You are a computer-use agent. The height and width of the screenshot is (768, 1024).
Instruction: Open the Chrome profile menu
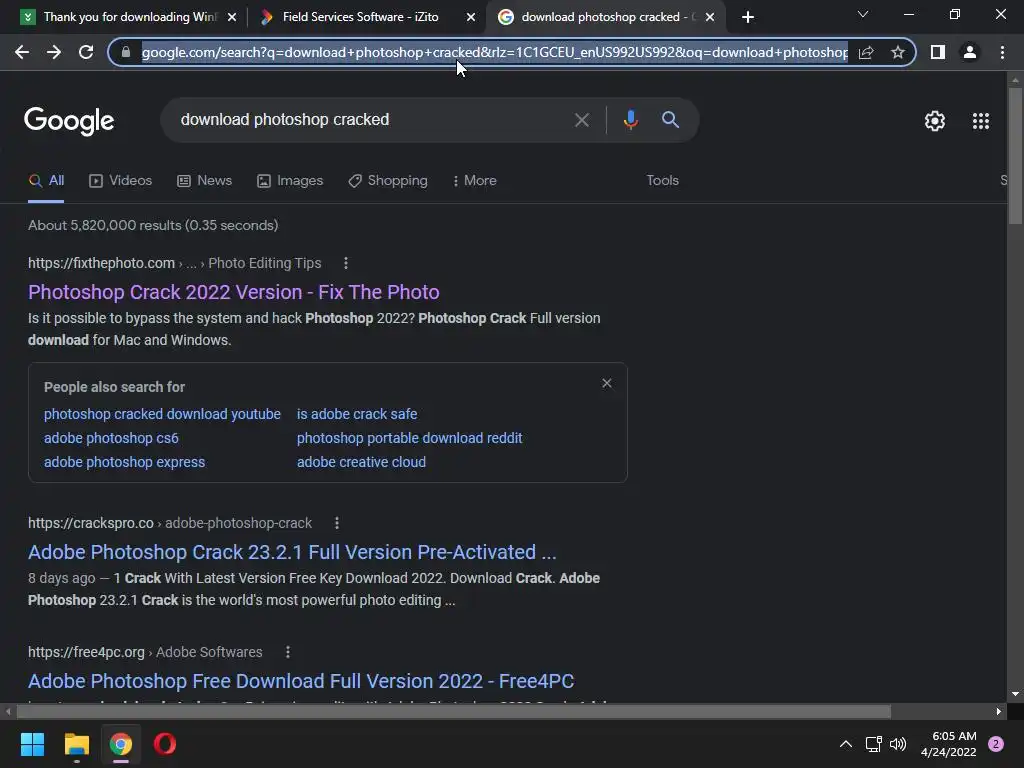tap(970, 52)
